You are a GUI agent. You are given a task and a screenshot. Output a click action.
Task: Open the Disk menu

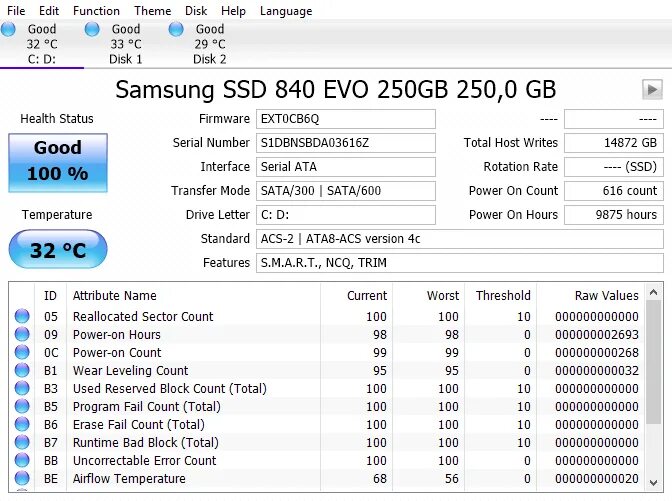196,11
